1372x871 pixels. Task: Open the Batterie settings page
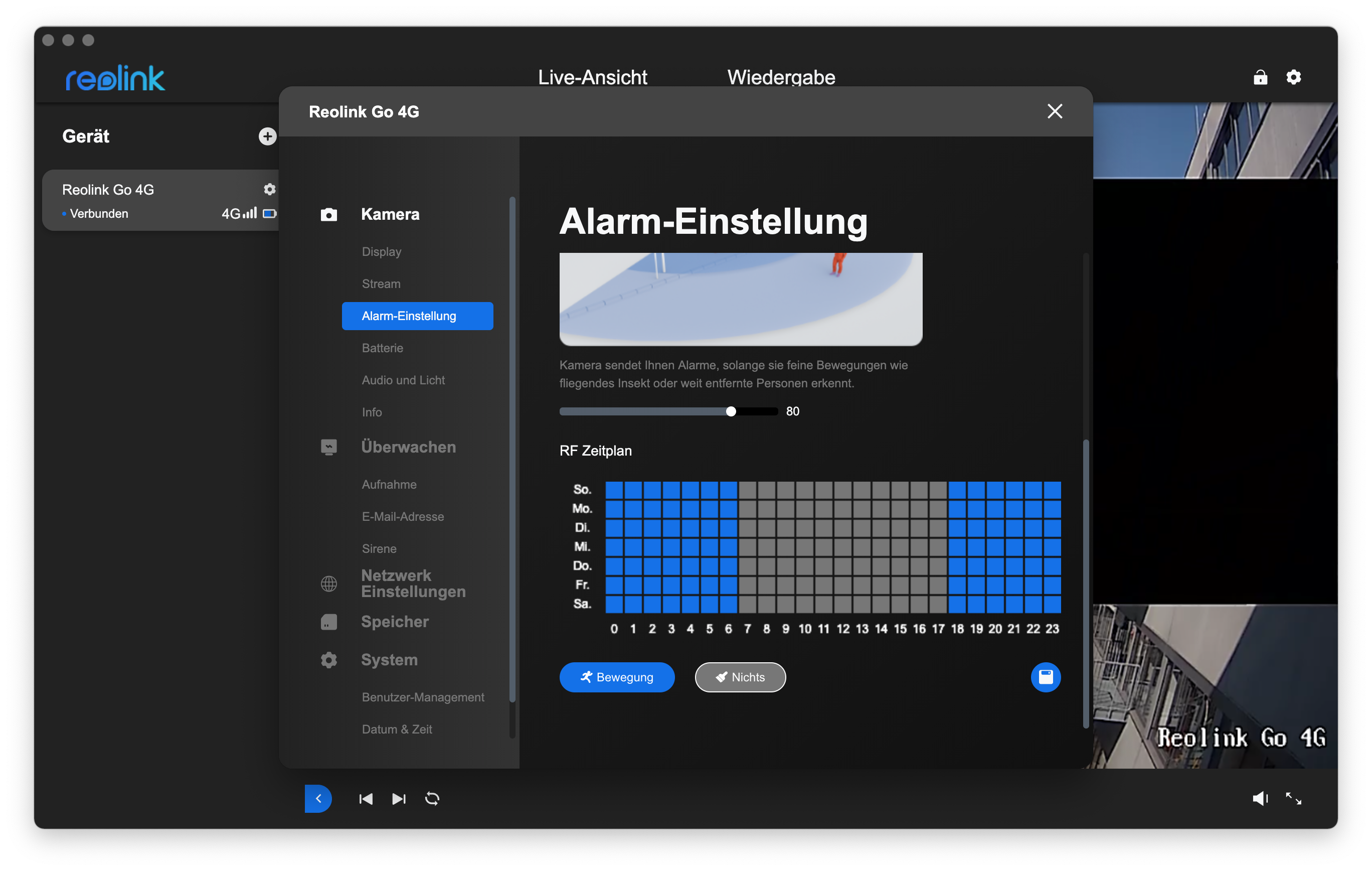point(382,348)
